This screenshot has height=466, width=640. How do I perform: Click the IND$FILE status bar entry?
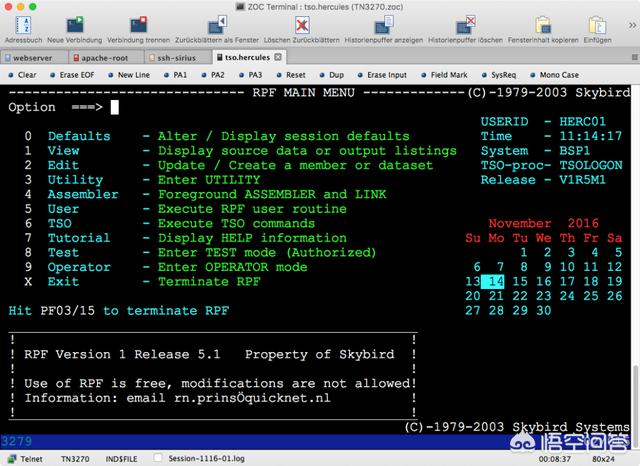point(121,459)
